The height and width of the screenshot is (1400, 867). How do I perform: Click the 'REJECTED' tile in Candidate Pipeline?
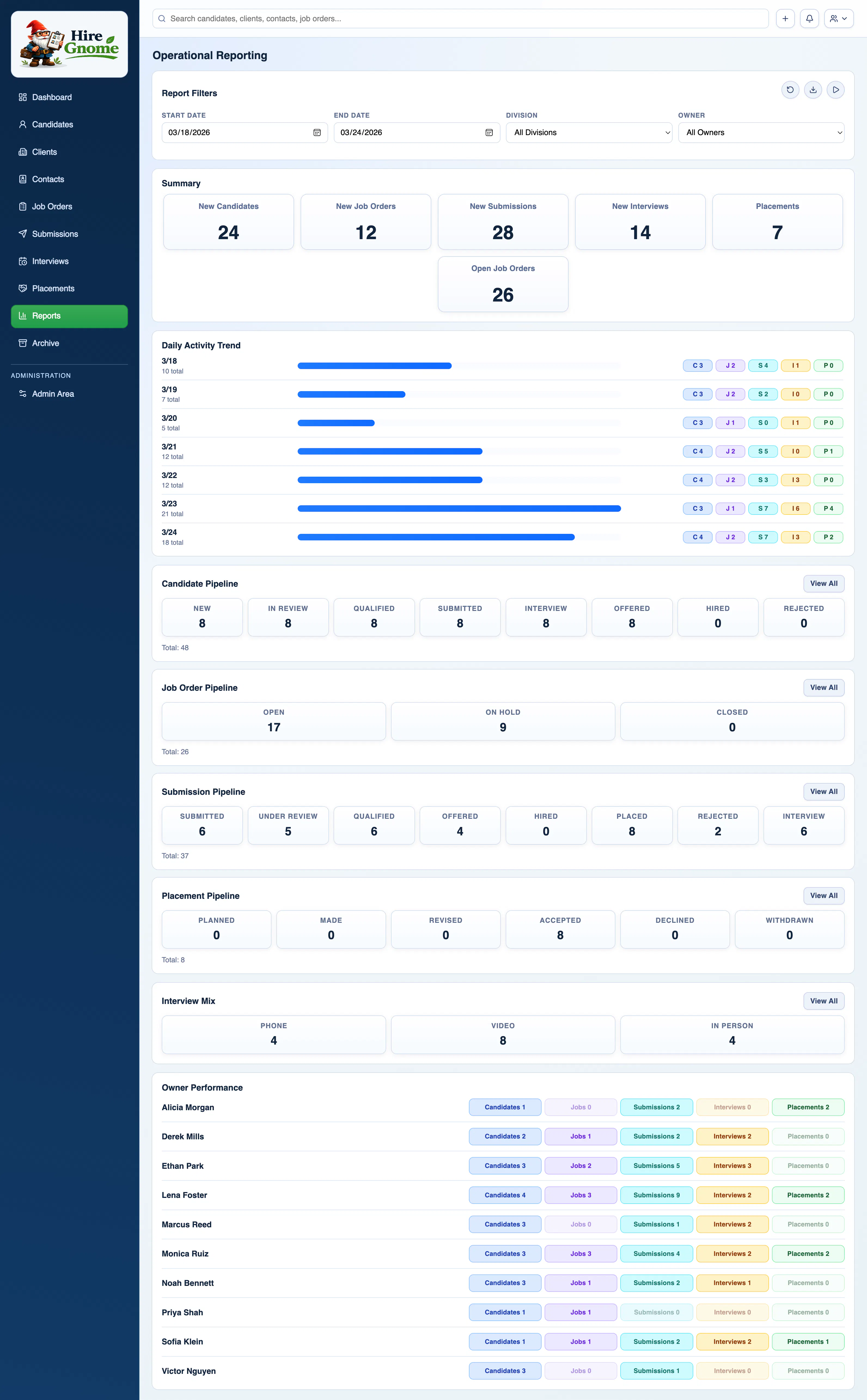click(804, 617)
